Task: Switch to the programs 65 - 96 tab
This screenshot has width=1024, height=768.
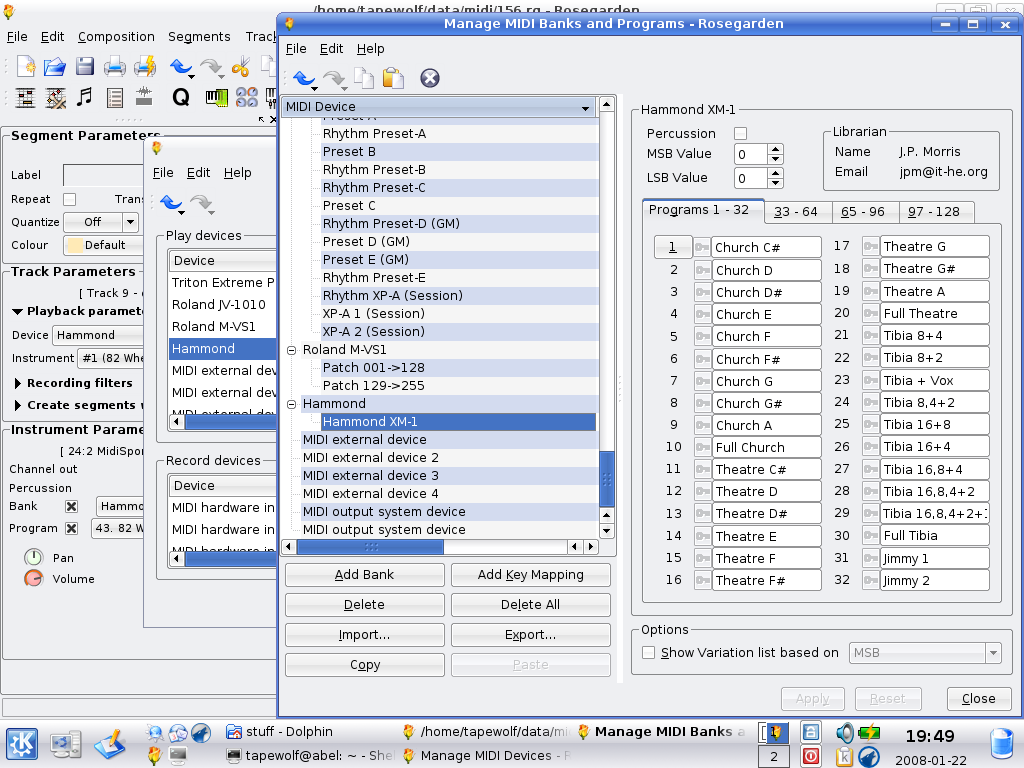Action: point(863,212)
